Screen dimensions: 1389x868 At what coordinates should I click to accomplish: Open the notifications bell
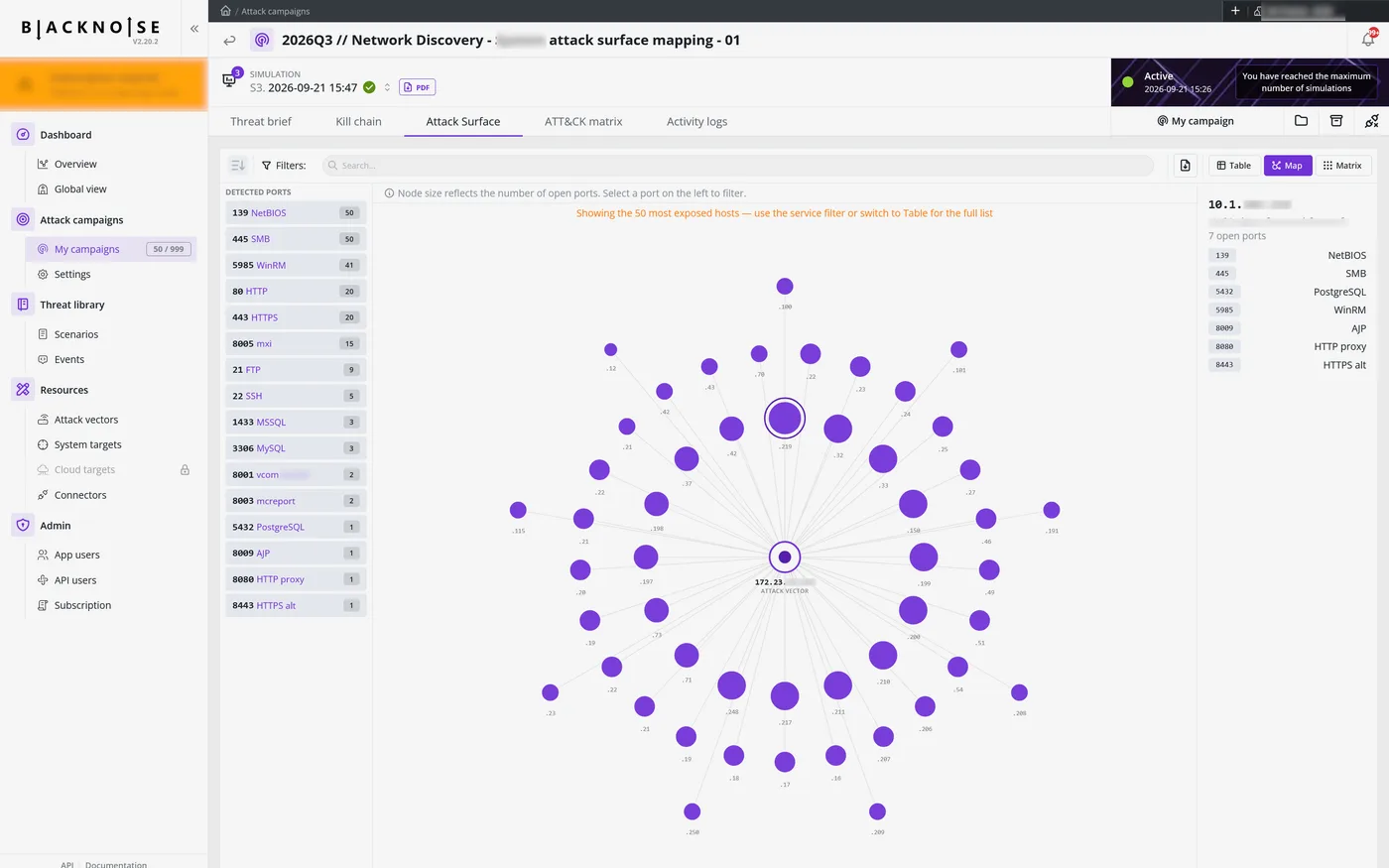click(1368, 39)
